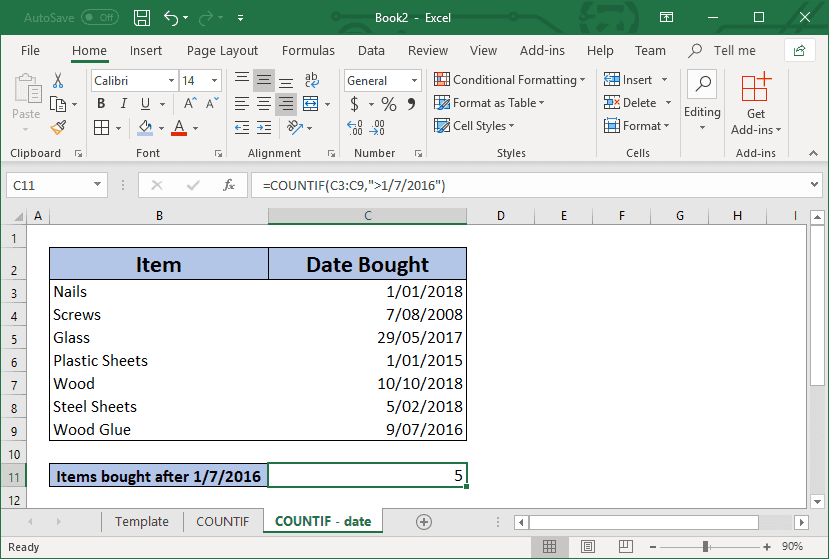Screen dimensions: 829x559
Task: Click the formula bar text
Action: [x=354, y=186]
